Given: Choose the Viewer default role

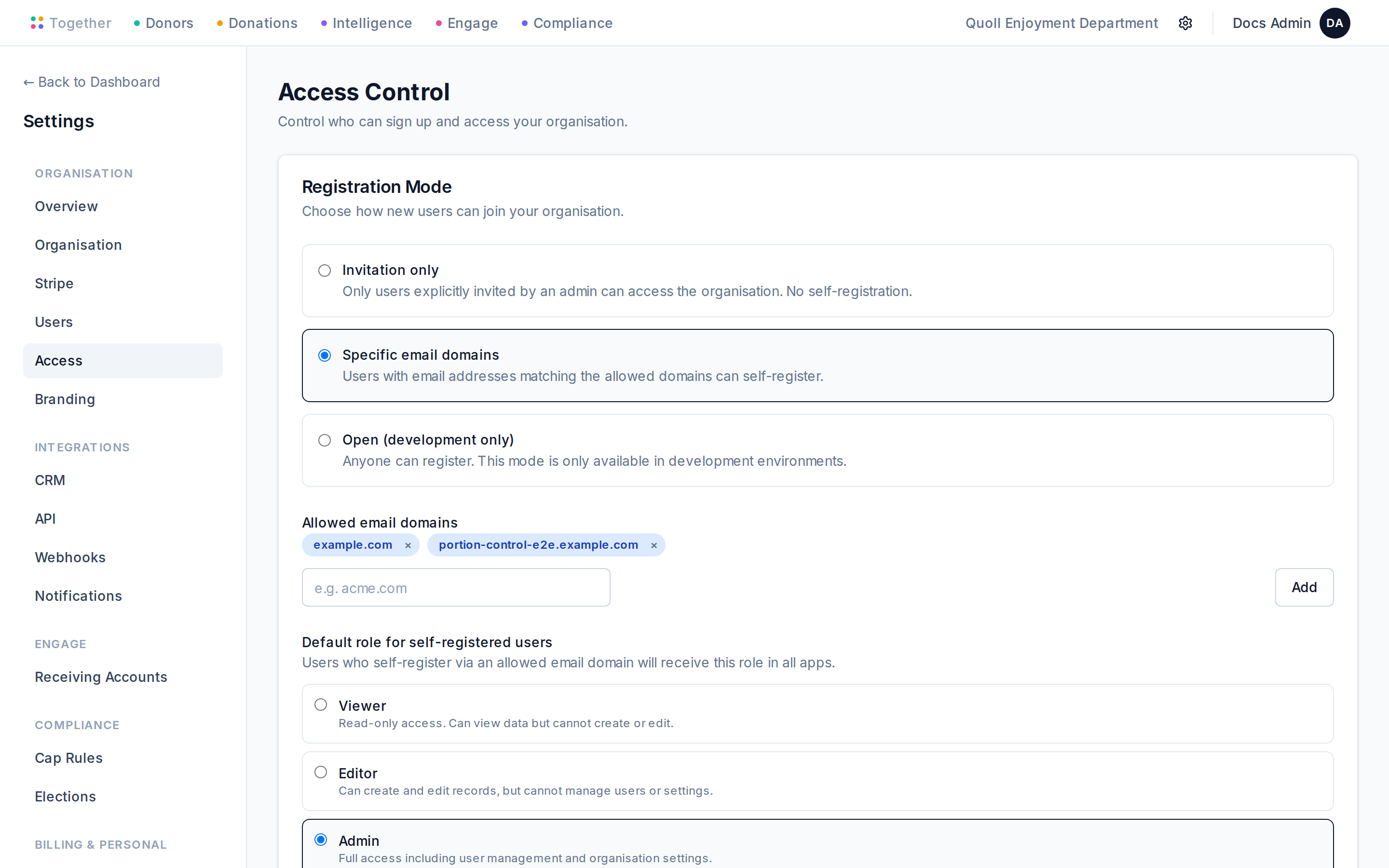Looking at the screenshot, I should (x=321, y=705).
